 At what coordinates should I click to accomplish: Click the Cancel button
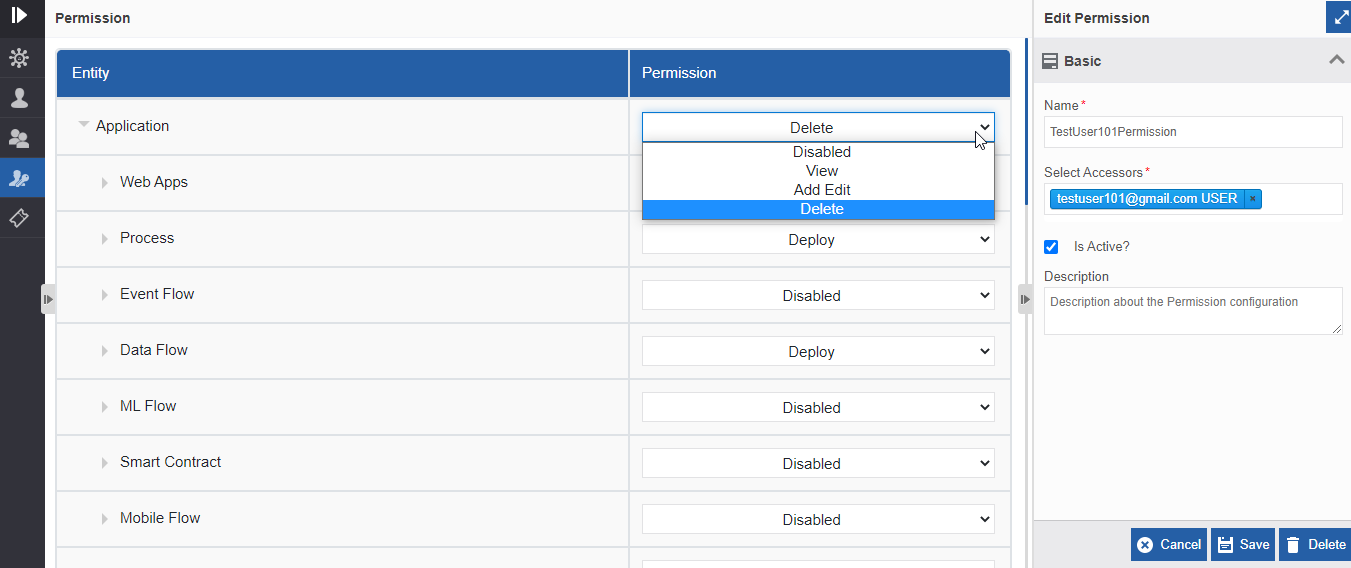[1169, 545]
